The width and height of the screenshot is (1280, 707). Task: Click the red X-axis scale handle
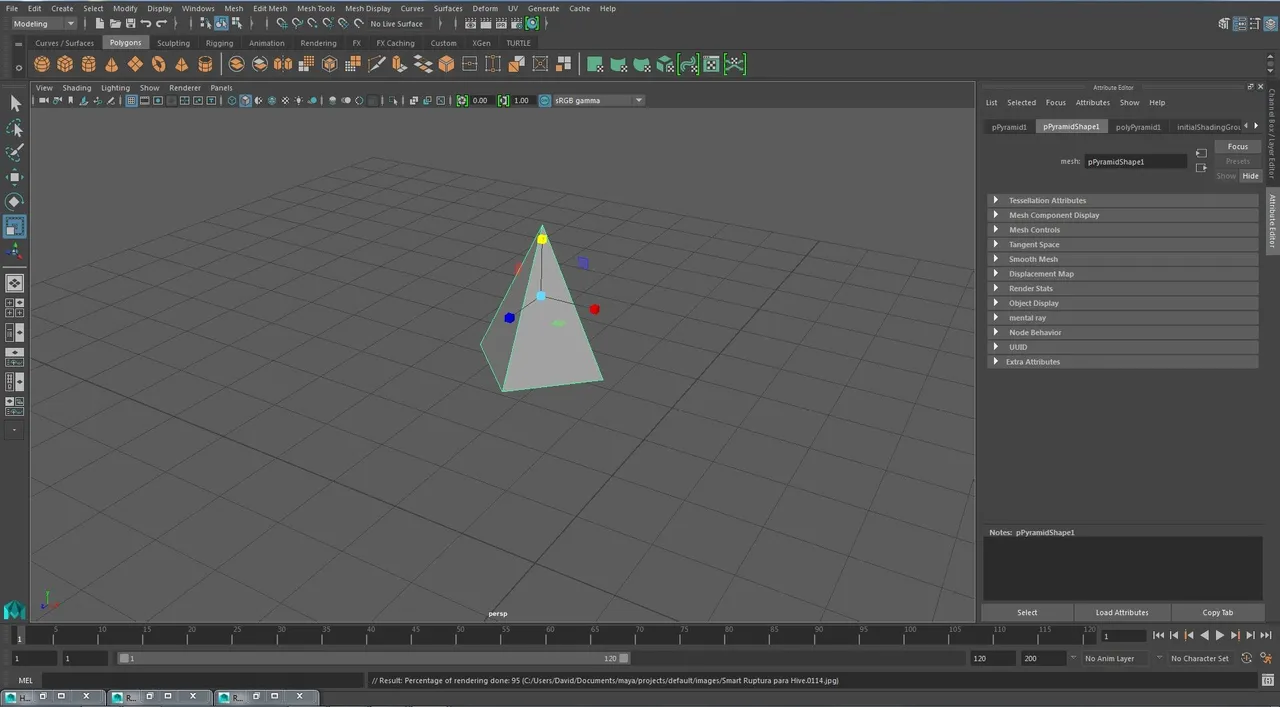(594, 309)
